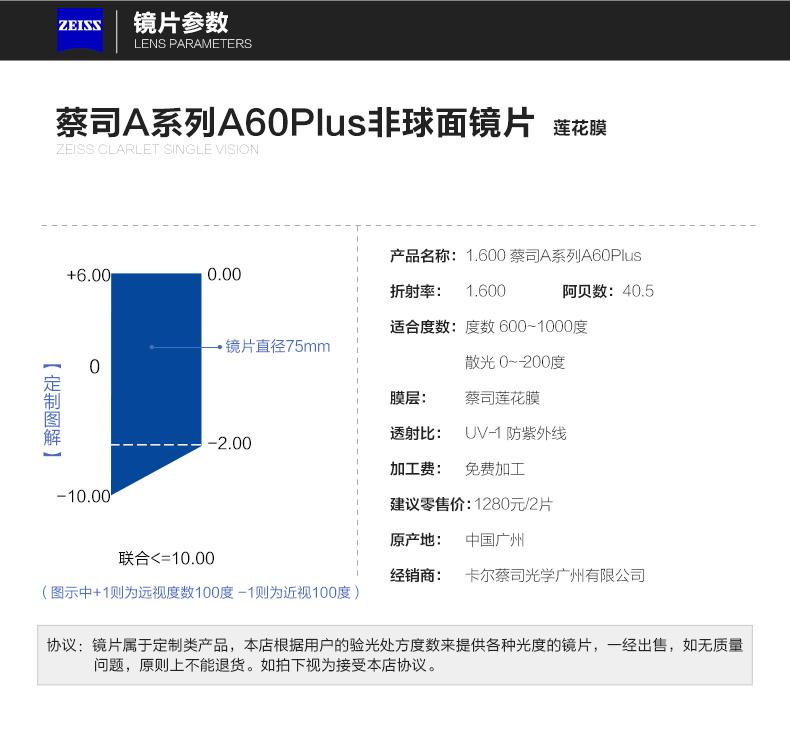The width and height of the screenshot is (790, 755).
Task: Click the 散光 0~-200度 text
Action: (515, 362)
